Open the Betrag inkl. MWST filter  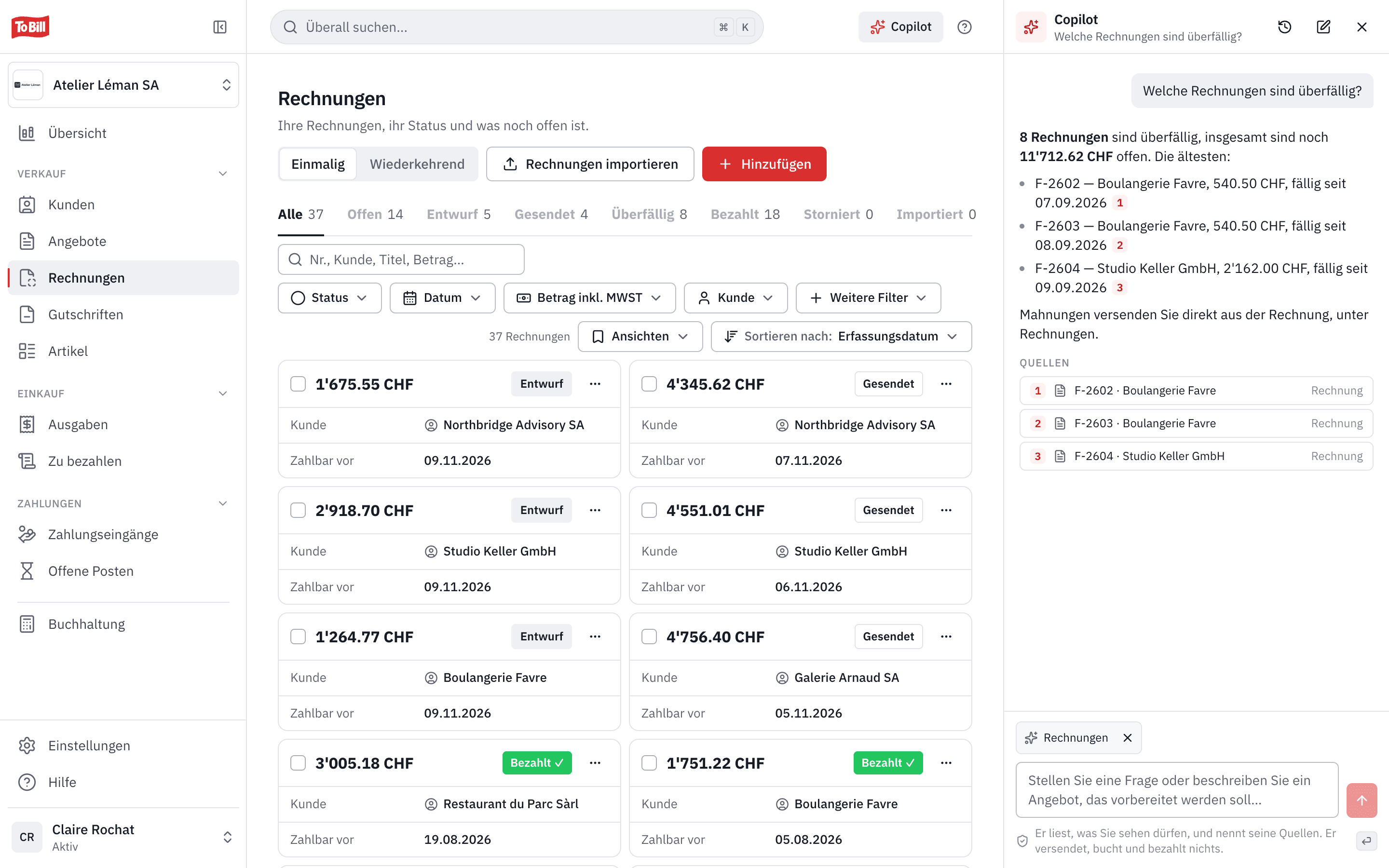[589, 298]
